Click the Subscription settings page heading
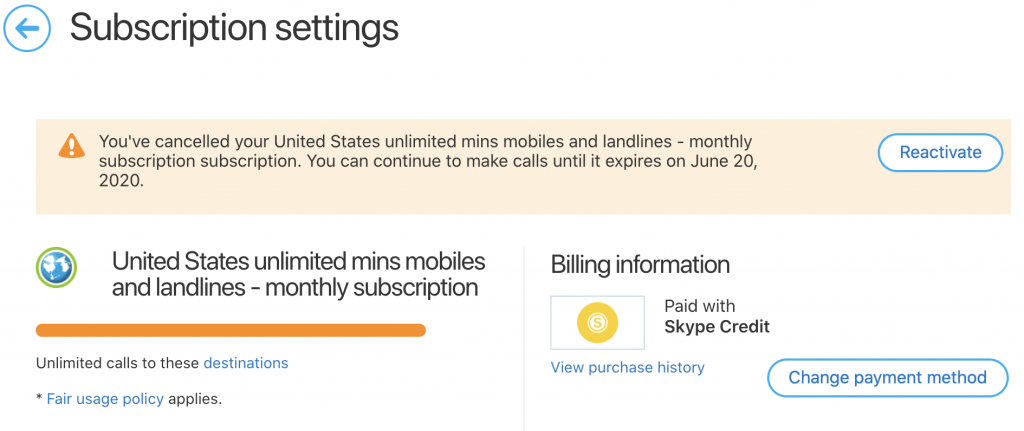The width and height of the screenshot is (1024, 431). (234, 27)
